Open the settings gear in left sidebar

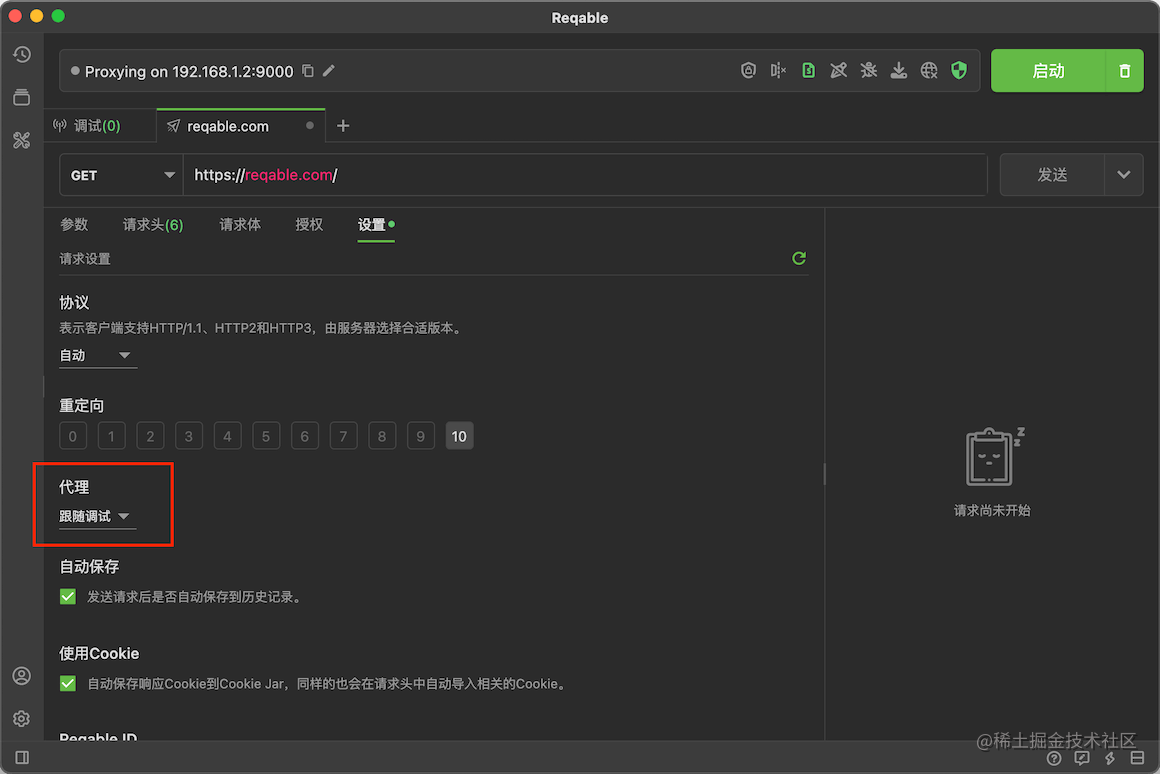pos(21,719)
